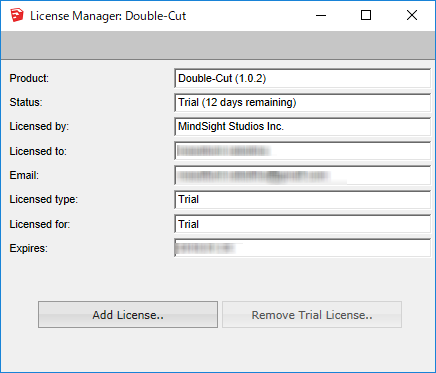Viewport: 436px width, 373px height.
Task: Click the Remove Trial License.. button
Action: [x=312, y=315]
